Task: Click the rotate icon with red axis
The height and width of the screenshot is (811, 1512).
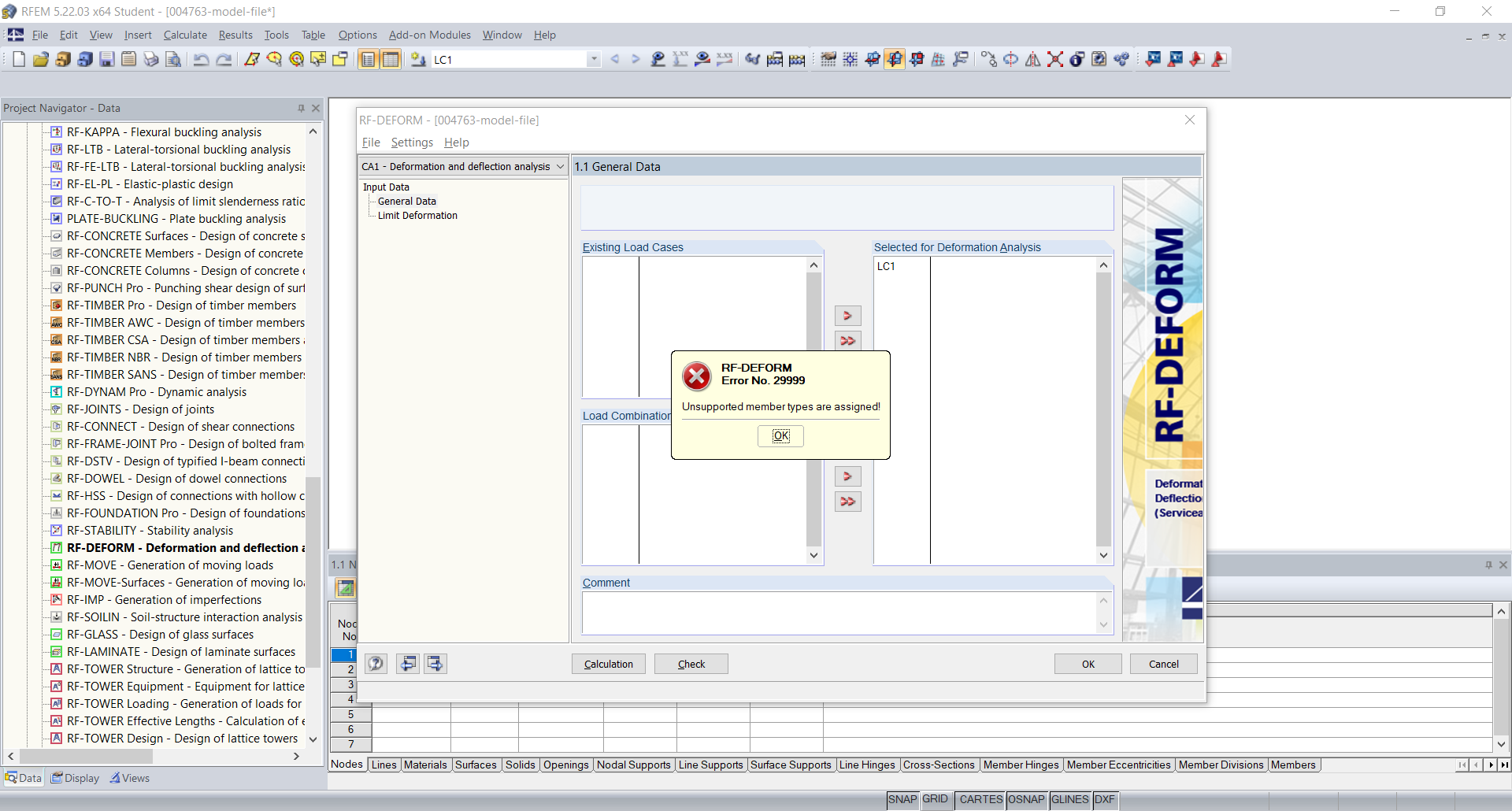Action: [x=1011, y=59]
